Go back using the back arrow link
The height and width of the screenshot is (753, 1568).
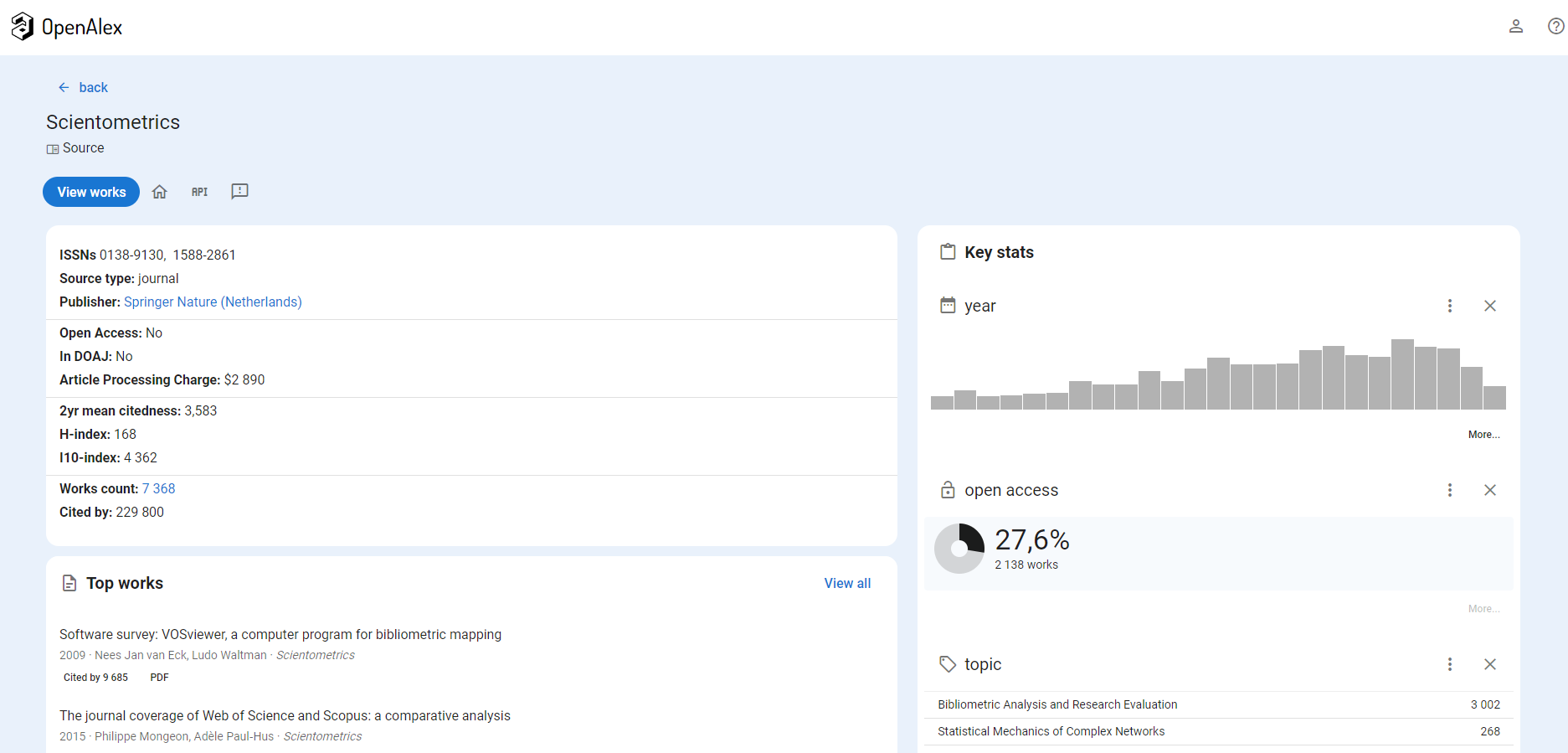point(83,87)
